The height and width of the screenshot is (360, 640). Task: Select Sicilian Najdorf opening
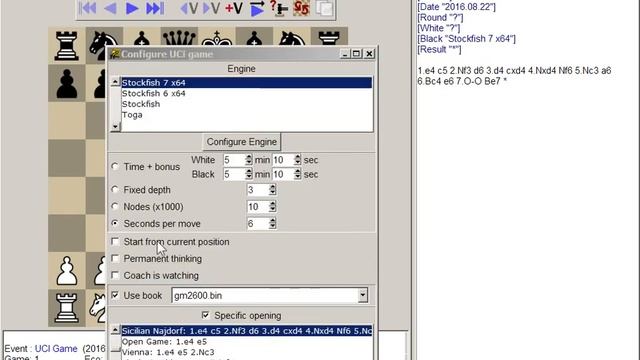pyautogui.click(x=247, y=331)
